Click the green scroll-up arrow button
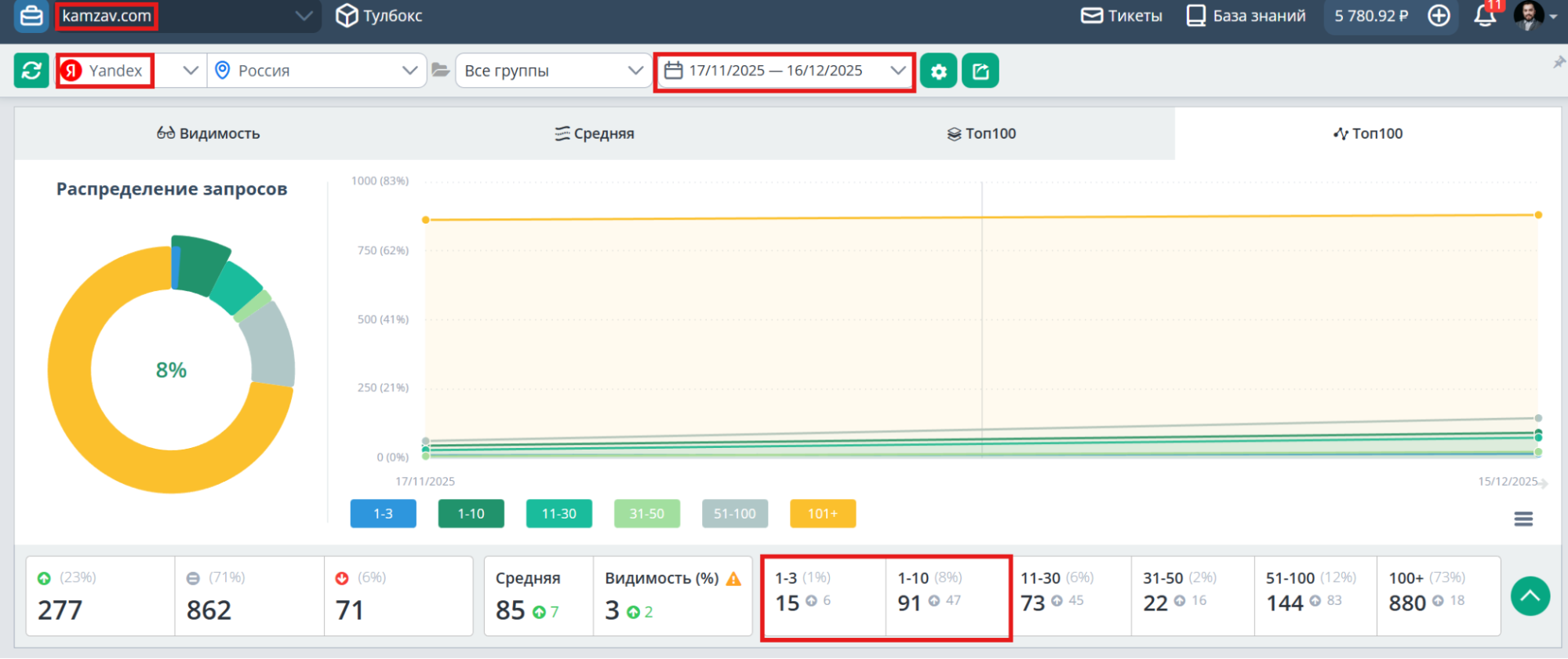The height and width of the screenshot is (659, 1568). 1530,596
